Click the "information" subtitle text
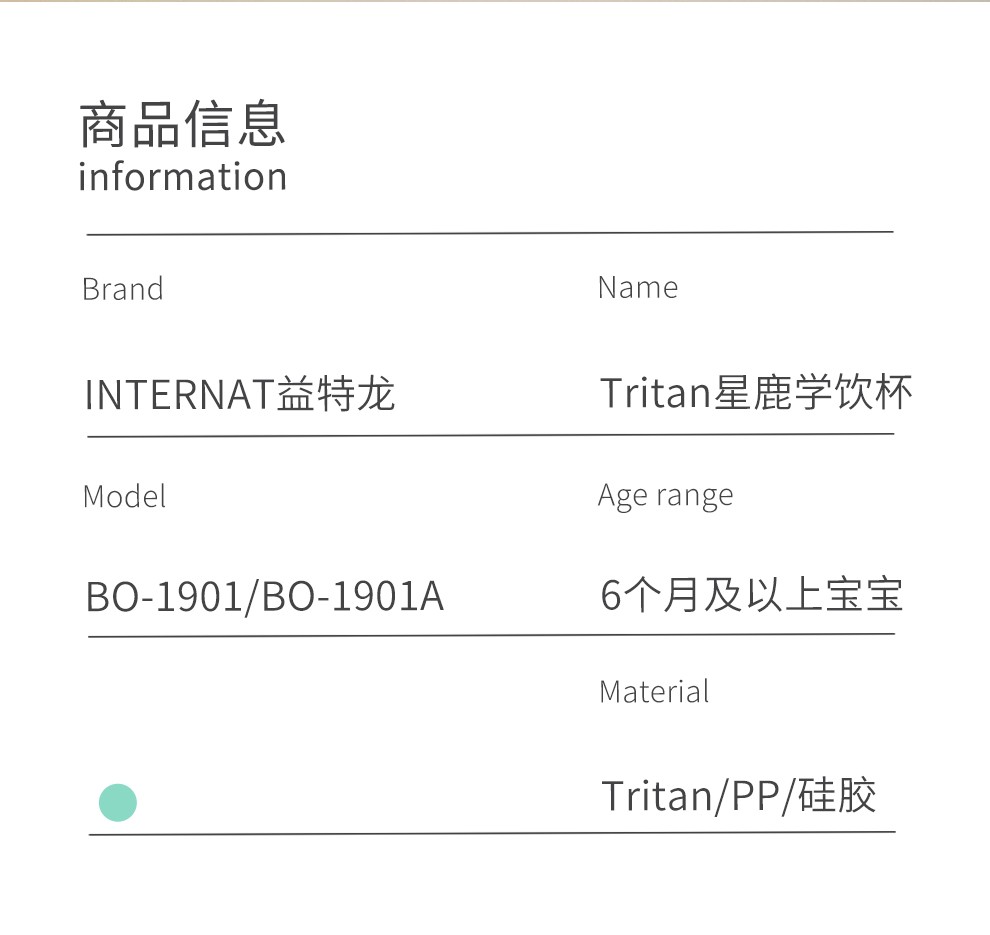Image resolution: width=990 pixels, height=935 pixels. point(183,177)
